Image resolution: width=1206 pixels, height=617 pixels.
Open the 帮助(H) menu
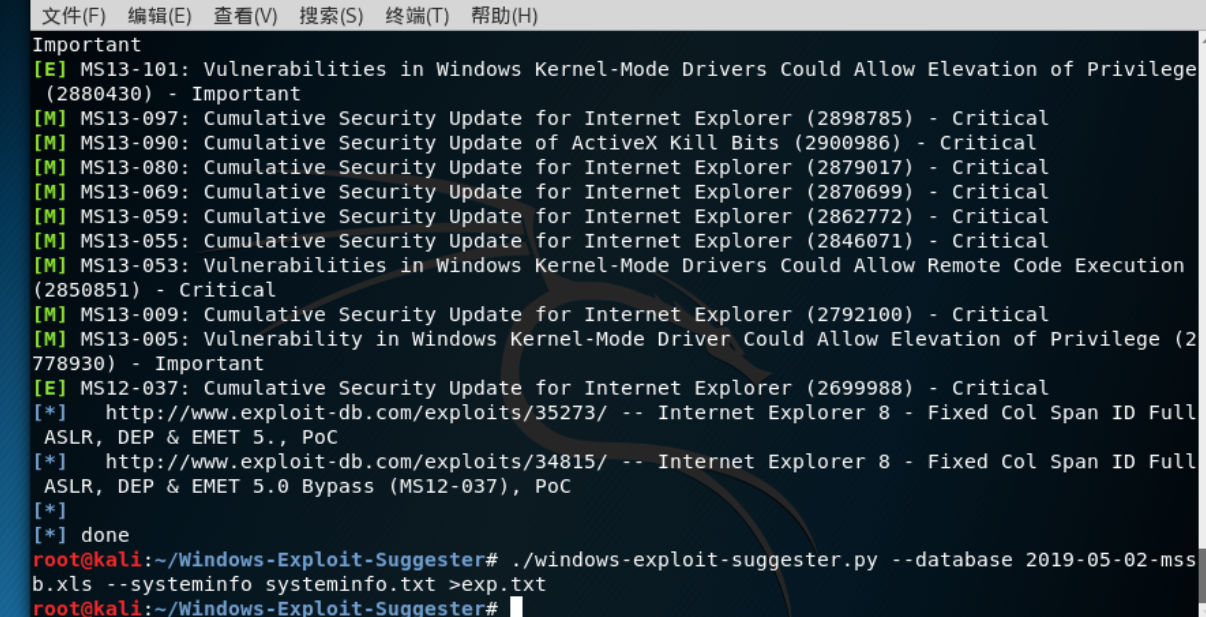[x=504, y=16]
